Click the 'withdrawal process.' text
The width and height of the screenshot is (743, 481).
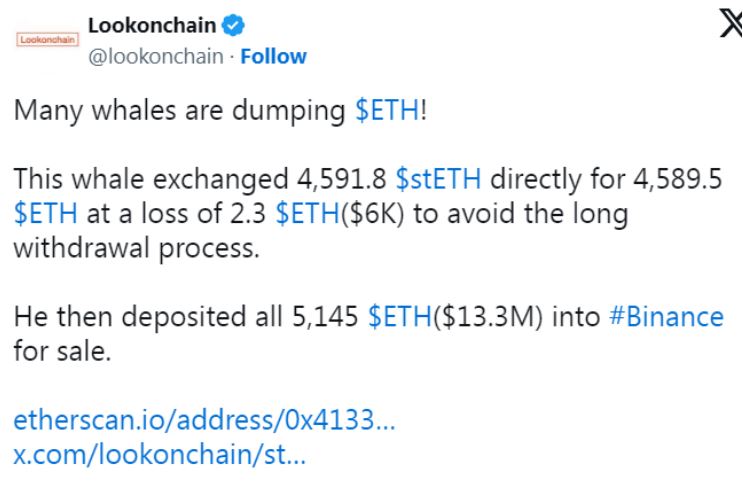pyautogui.click(x=136, y=248)
